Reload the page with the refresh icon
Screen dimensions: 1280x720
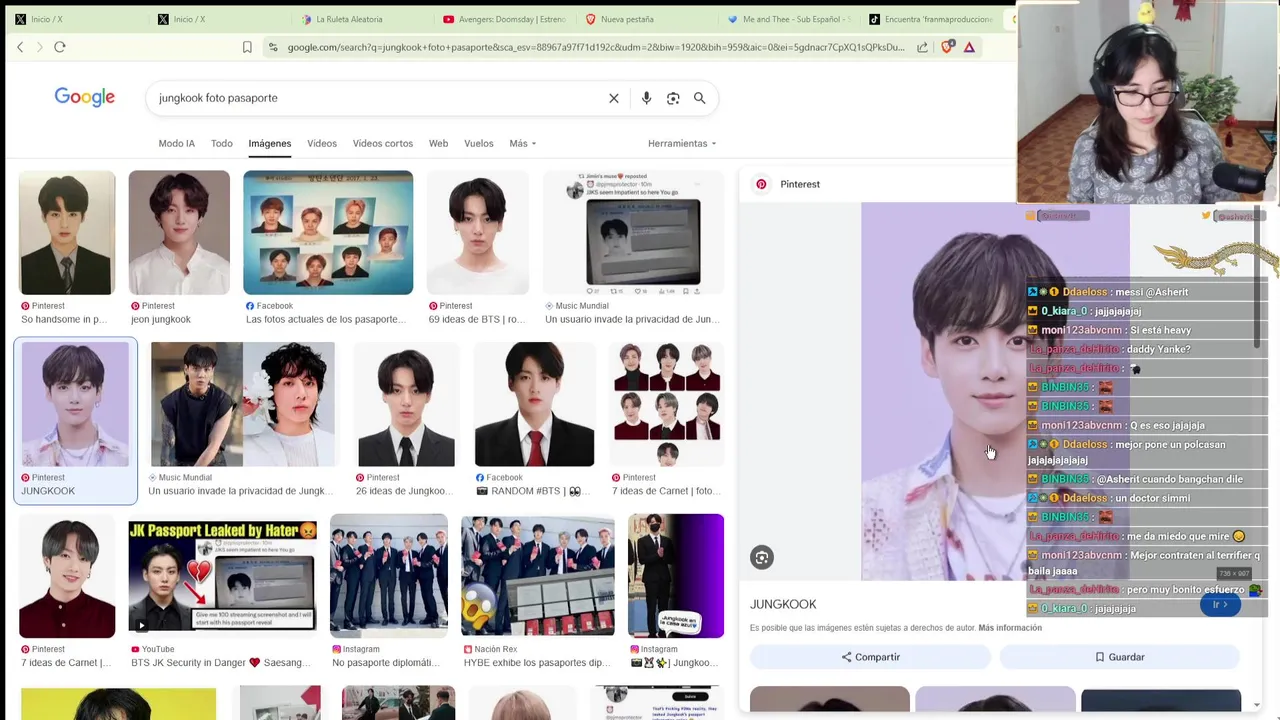60,47
